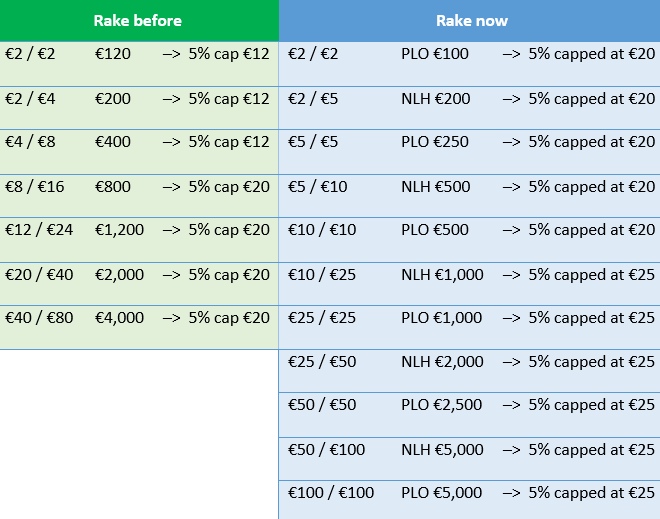Click the €10 / €25 NLH €1,000 row
The height and width of the screenshot is (519, 660).
(471, 274)
